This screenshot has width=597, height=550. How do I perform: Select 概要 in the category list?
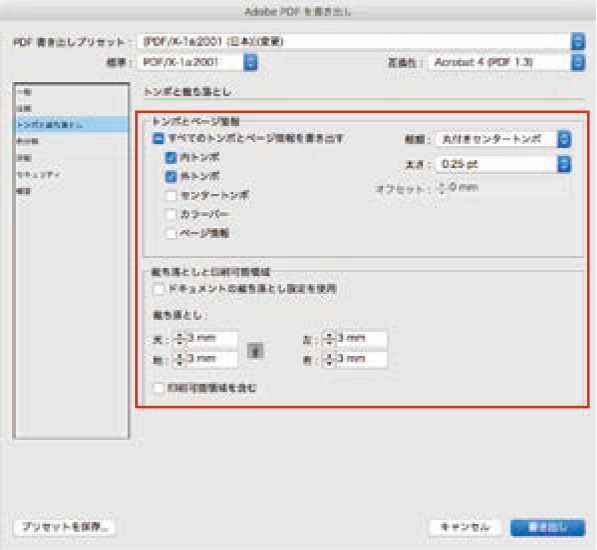tap(72, 191)
